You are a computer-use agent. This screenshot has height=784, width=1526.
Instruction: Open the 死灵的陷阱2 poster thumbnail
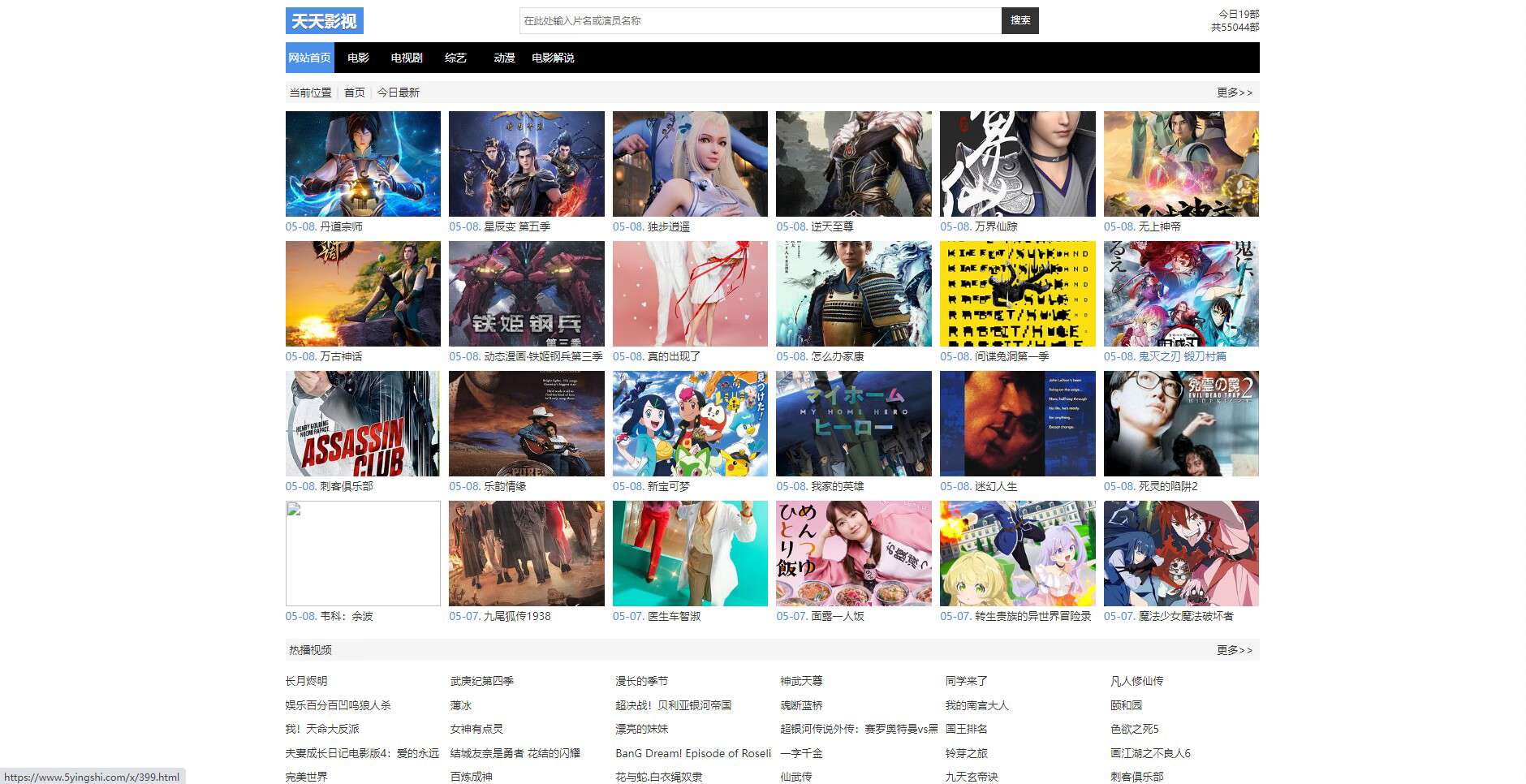(x=1181, y=424)
